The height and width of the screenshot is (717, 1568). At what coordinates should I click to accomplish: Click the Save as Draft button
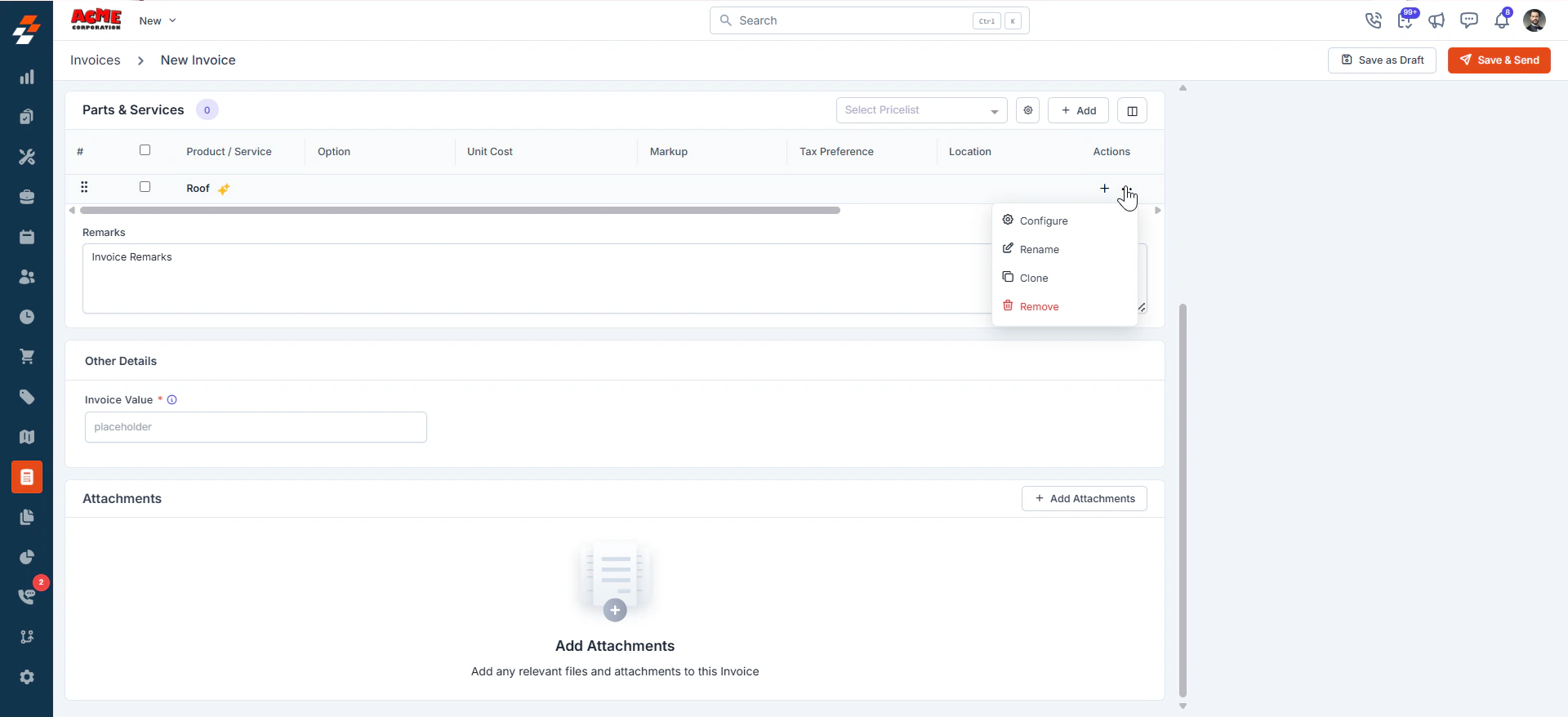click(x=1382, y=60)
